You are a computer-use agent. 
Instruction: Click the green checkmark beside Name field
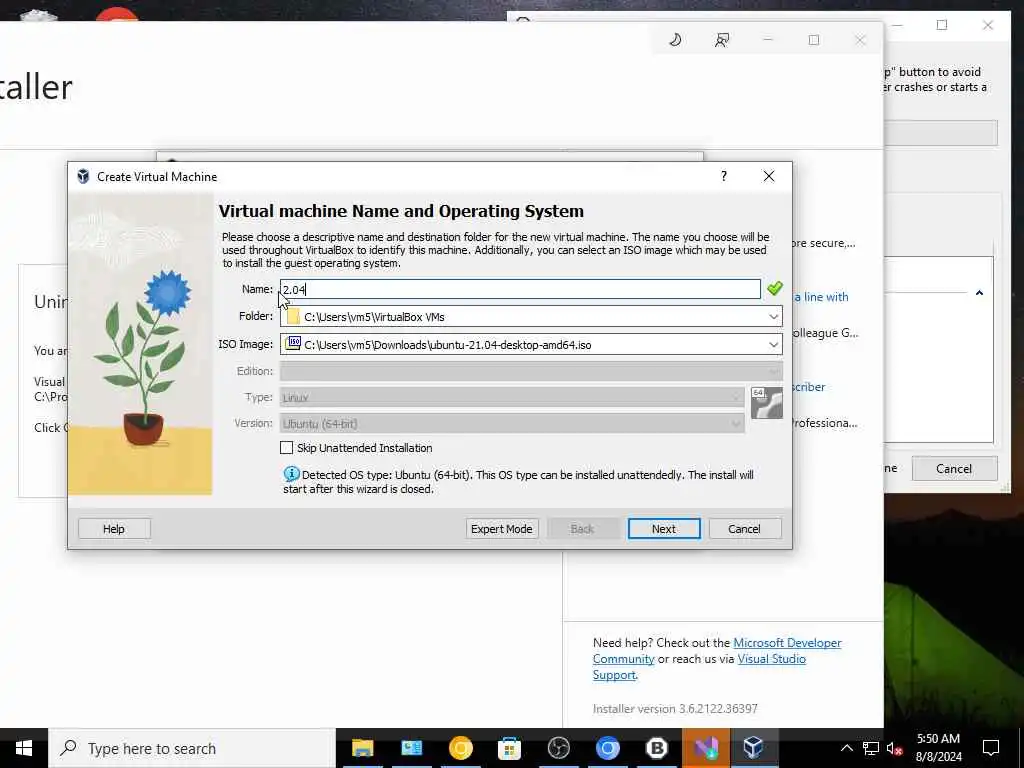[x=775, y=288]
